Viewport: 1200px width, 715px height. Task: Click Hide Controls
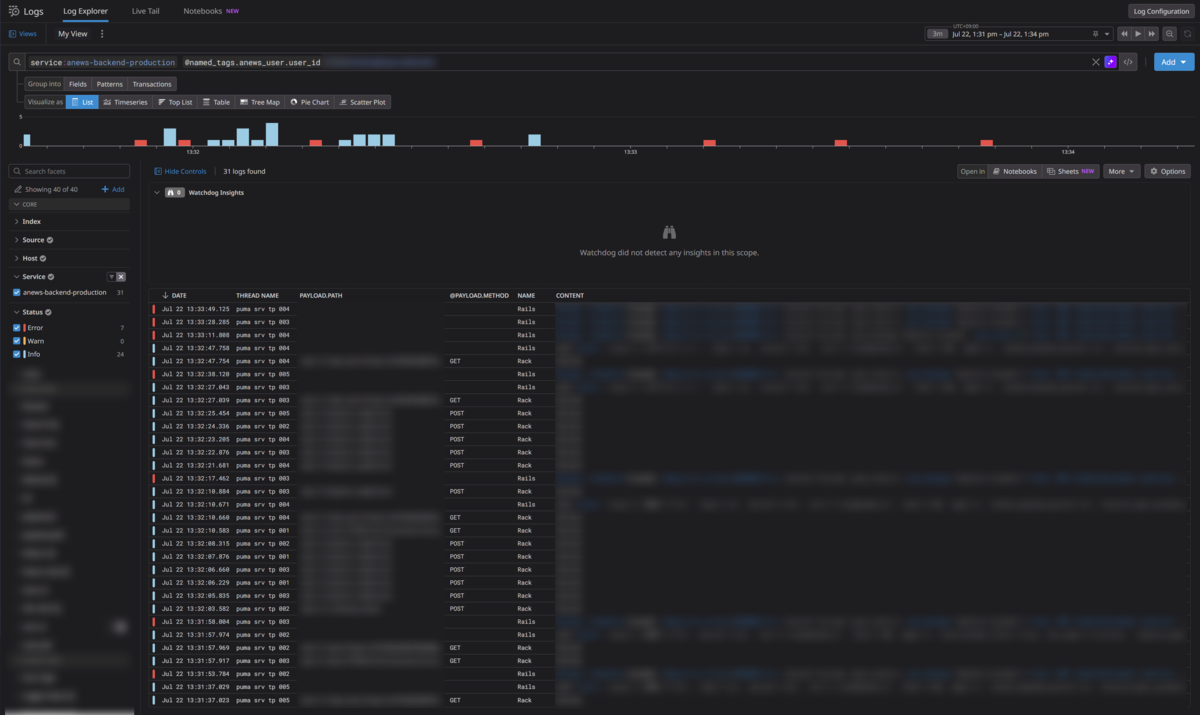(x=181, y=171)
